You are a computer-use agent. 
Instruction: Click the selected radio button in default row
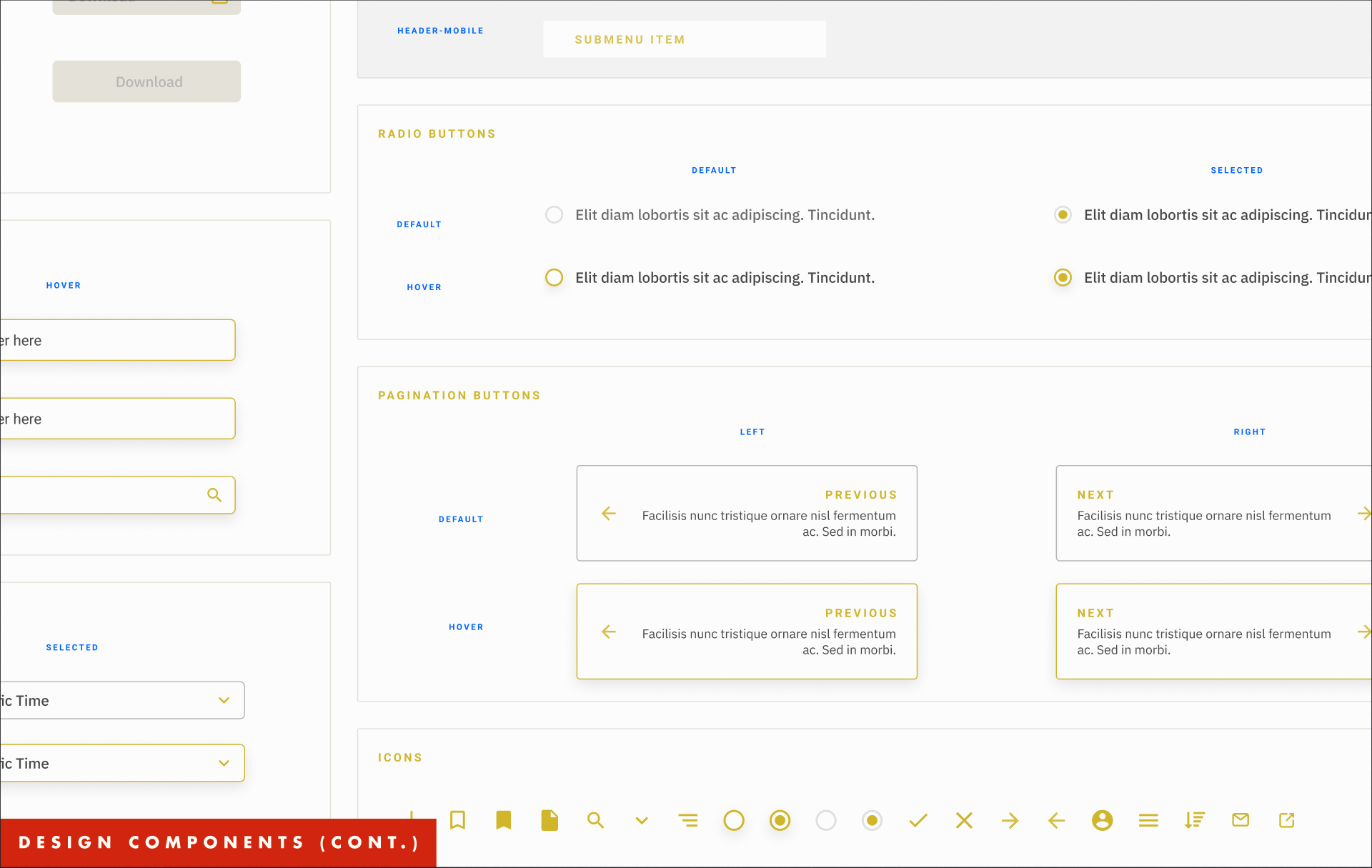[x=1063, y=215]
